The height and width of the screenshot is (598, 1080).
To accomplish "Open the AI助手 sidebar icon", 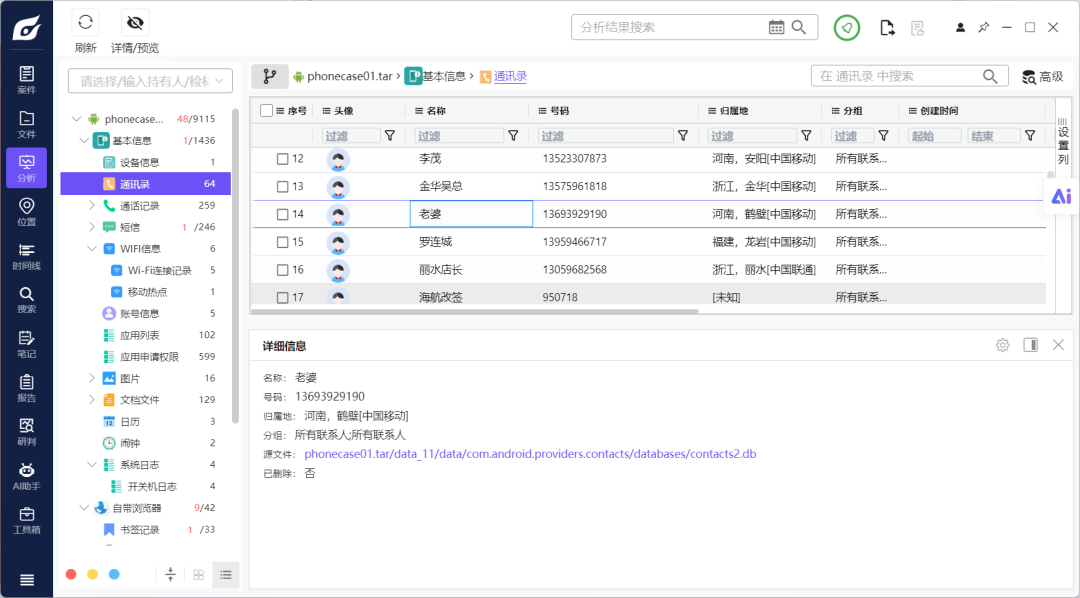I will click(x=26, y=477).
